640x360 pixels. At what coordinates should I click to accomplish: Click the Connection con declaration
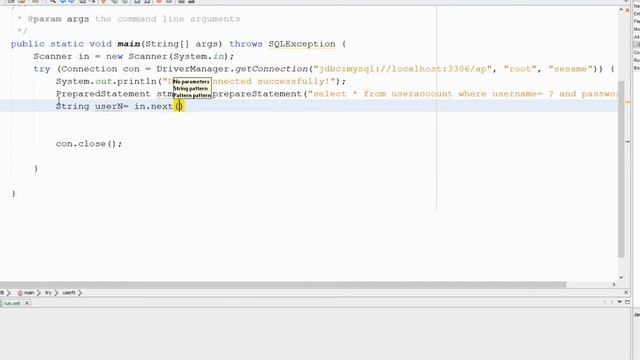(100, 69)
